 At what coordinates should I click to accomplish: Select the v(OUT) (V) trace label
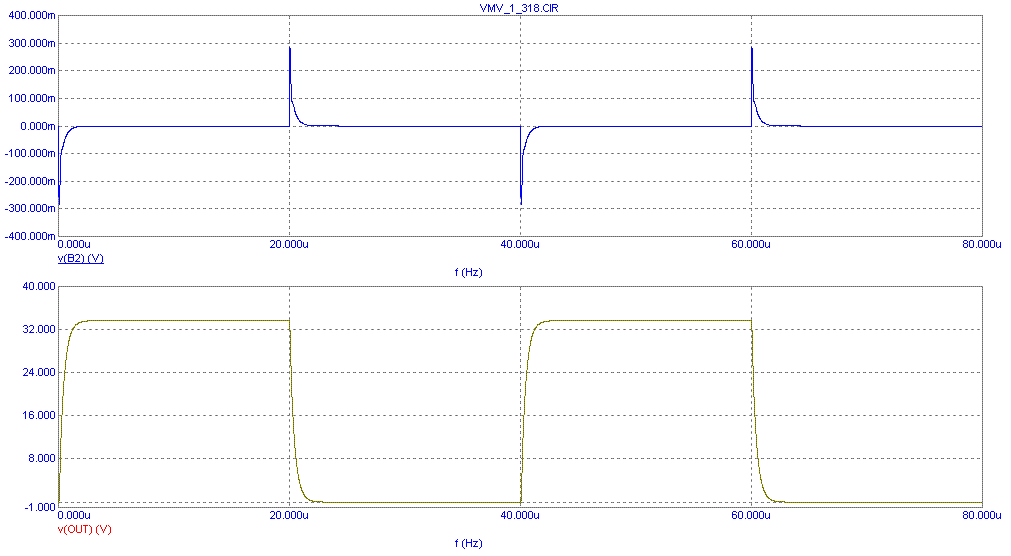[84, 530]
